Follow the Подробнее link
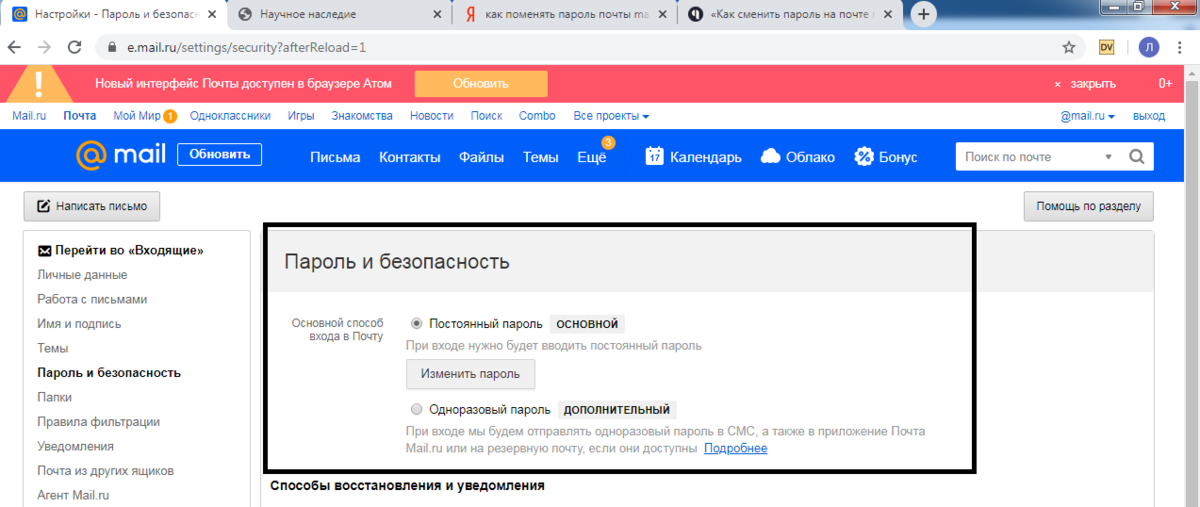Image resolution: width=1200 pixels, height=507 pixels. coord(735,448)
